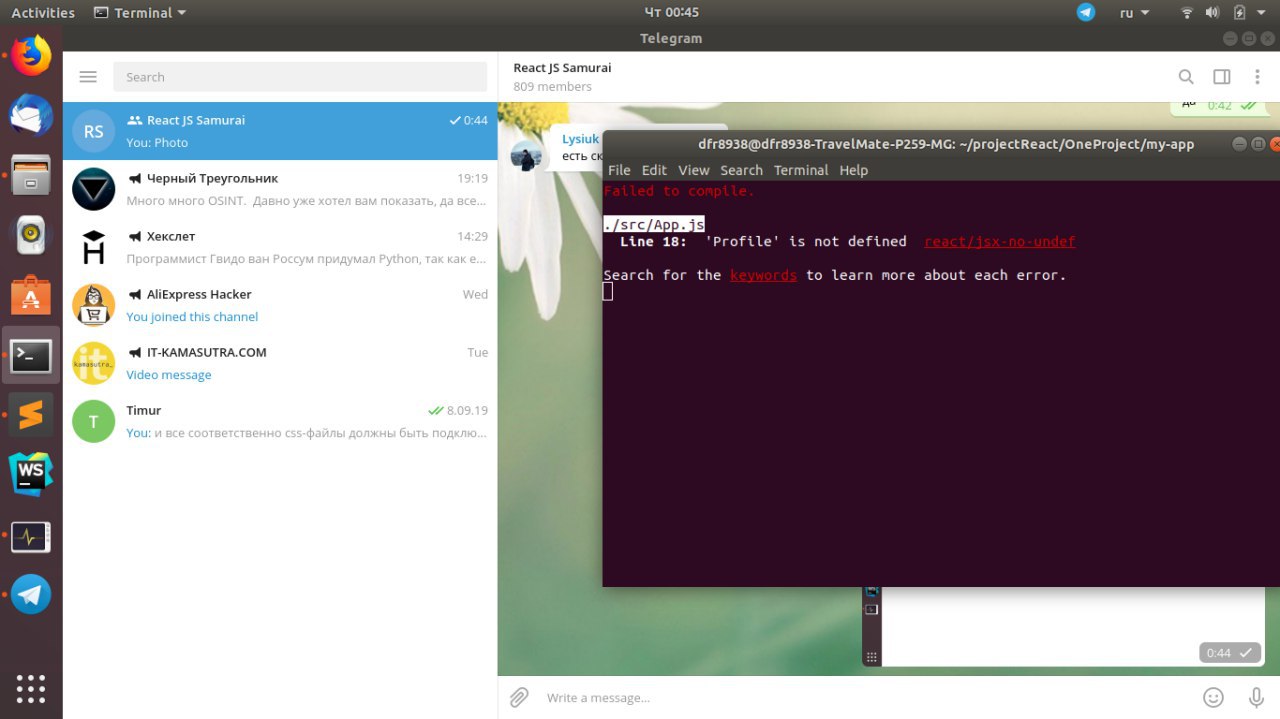Image resolution: width=1280 pixels, height=719 pixels.
Task: Open Хекслет channel avatar
Action: pos(94,247)
